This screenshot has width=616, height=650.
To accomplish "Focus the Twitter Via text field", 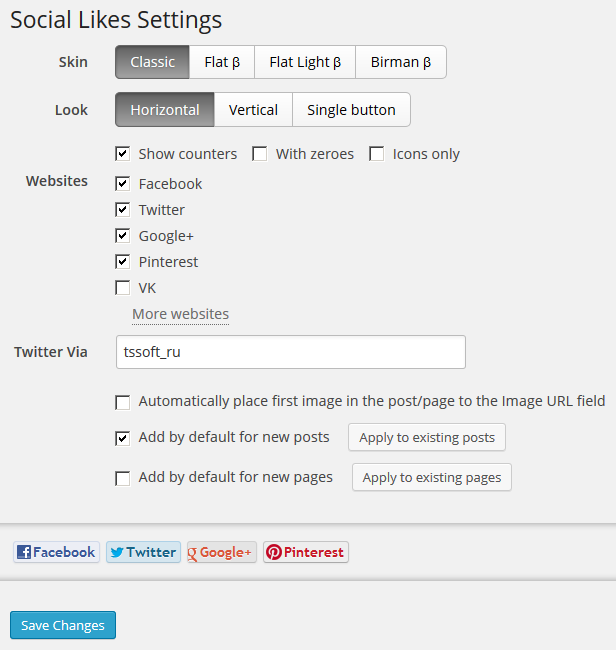I will [x=290, y=352].
